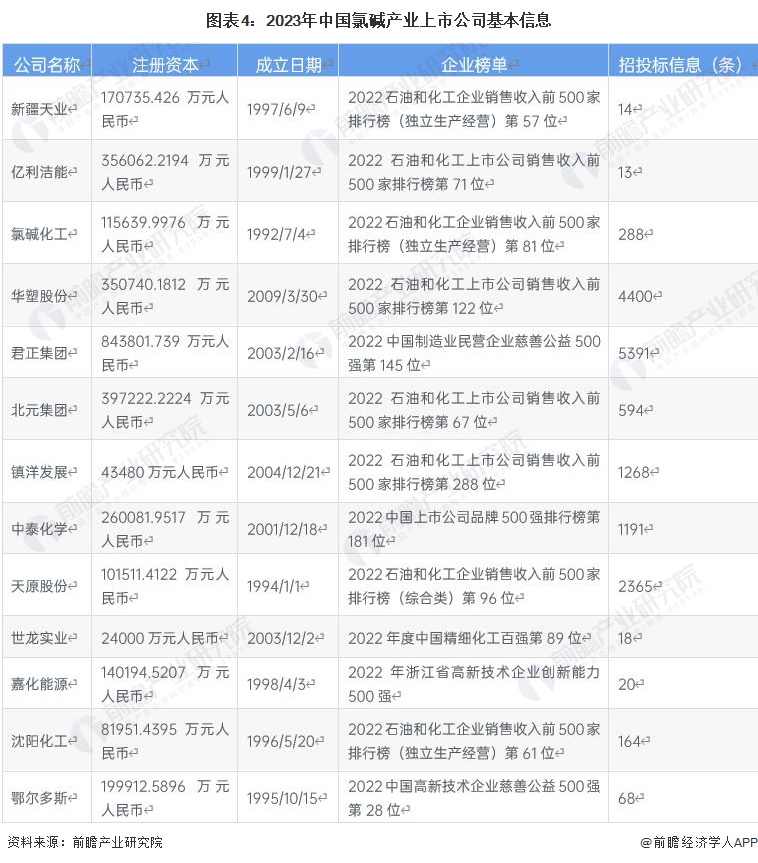Click the founding date 2004/12/21
Viewport: 758px width, 863px height.
tap(284, 472)
